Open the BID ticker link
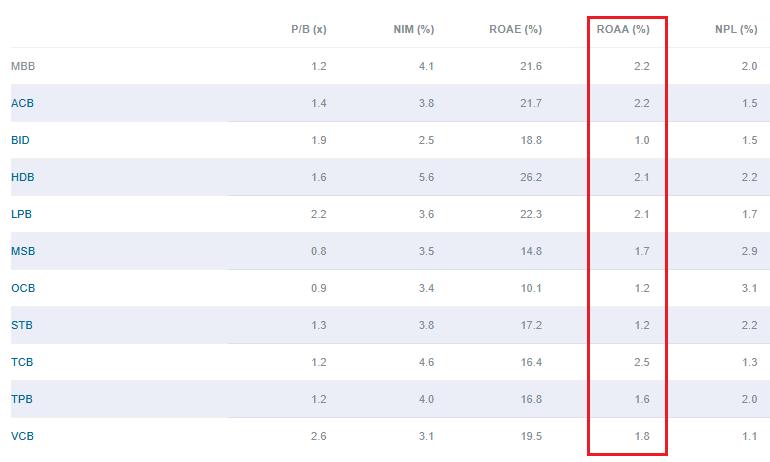The height and width of the screenshot is (462, 770). click(20, 140)
